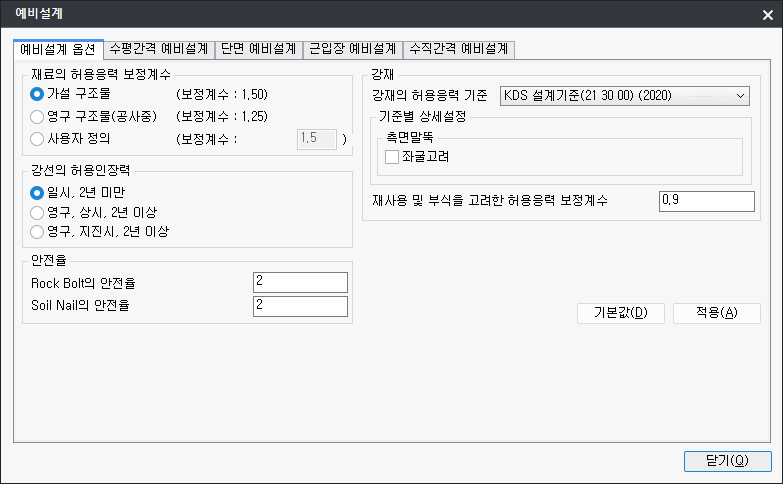This screenshot has height=484, width=783.
Task: Close the 예비설계 dialog with X
Action: click(x=767, y=13)
